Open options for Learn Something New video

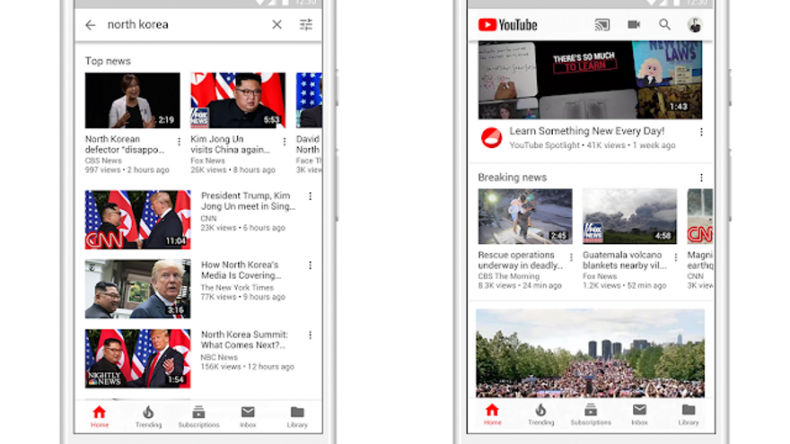[x=701, y=132]
